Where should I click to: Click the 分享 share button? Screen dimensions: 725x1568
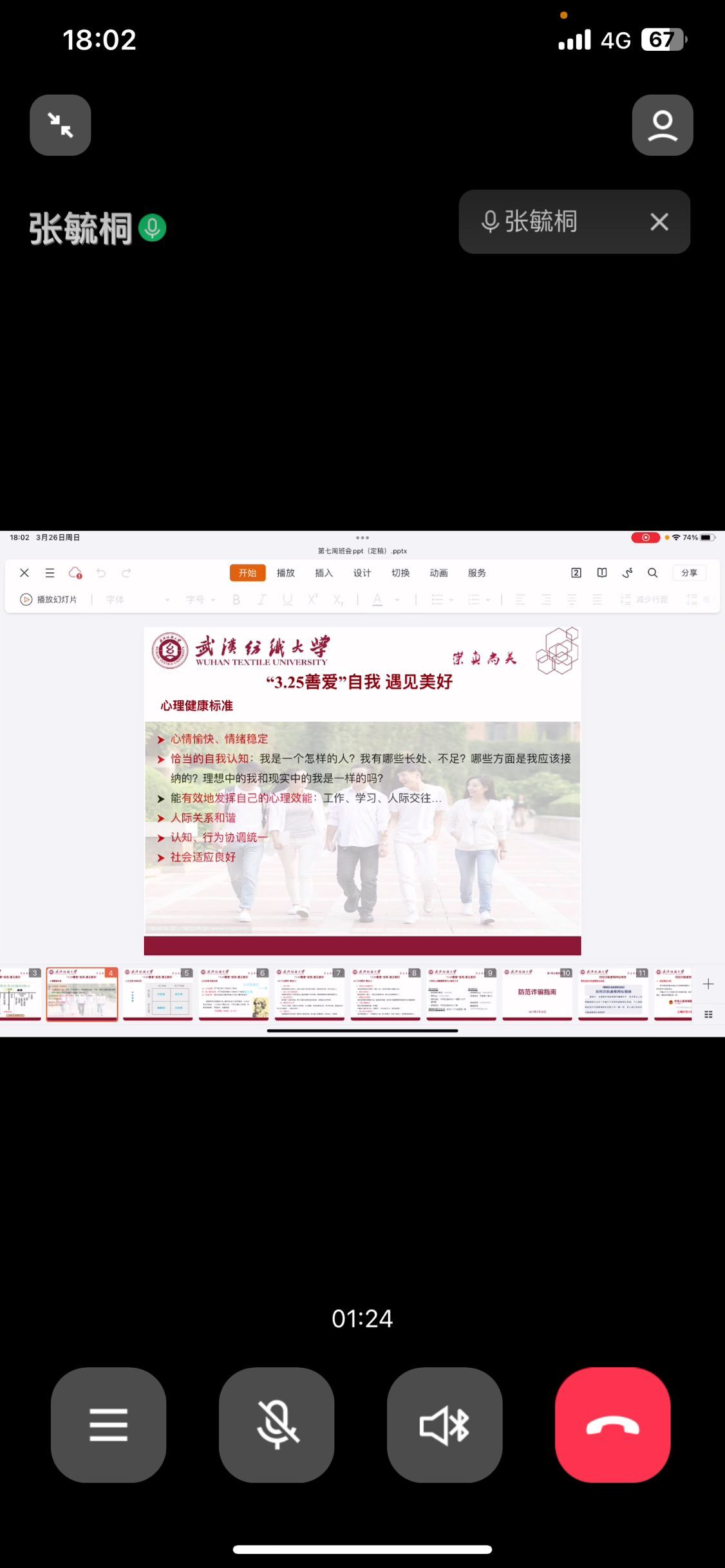click(x=688, y=573)
